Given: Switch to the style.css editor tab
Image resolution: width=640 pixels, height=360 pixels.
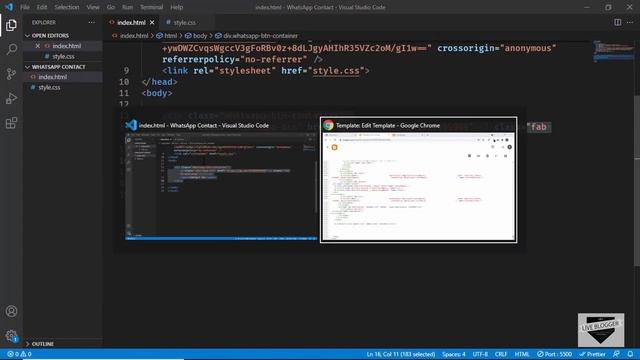Looking at the screenshot, I should coord(184,22).
